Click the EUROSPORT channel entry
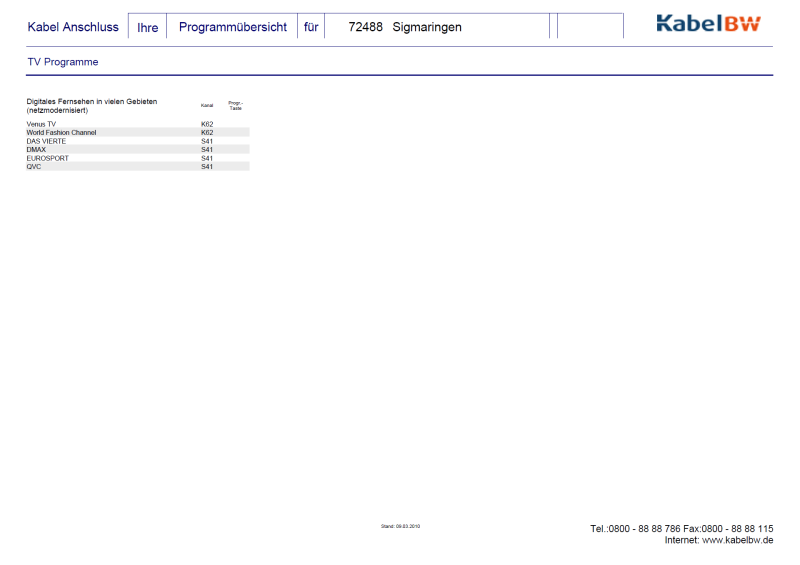 click(x=47, y=158)
